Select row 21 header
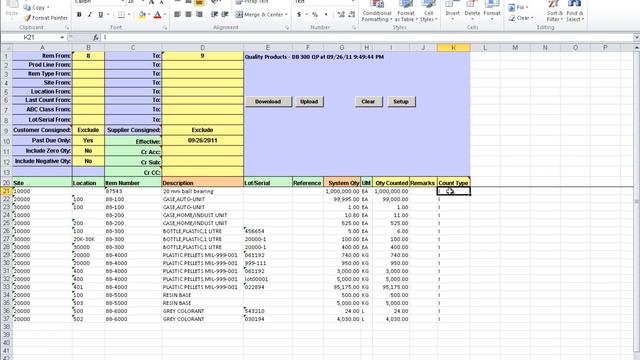Screen dimensions: 640x360 pos(6,191)
